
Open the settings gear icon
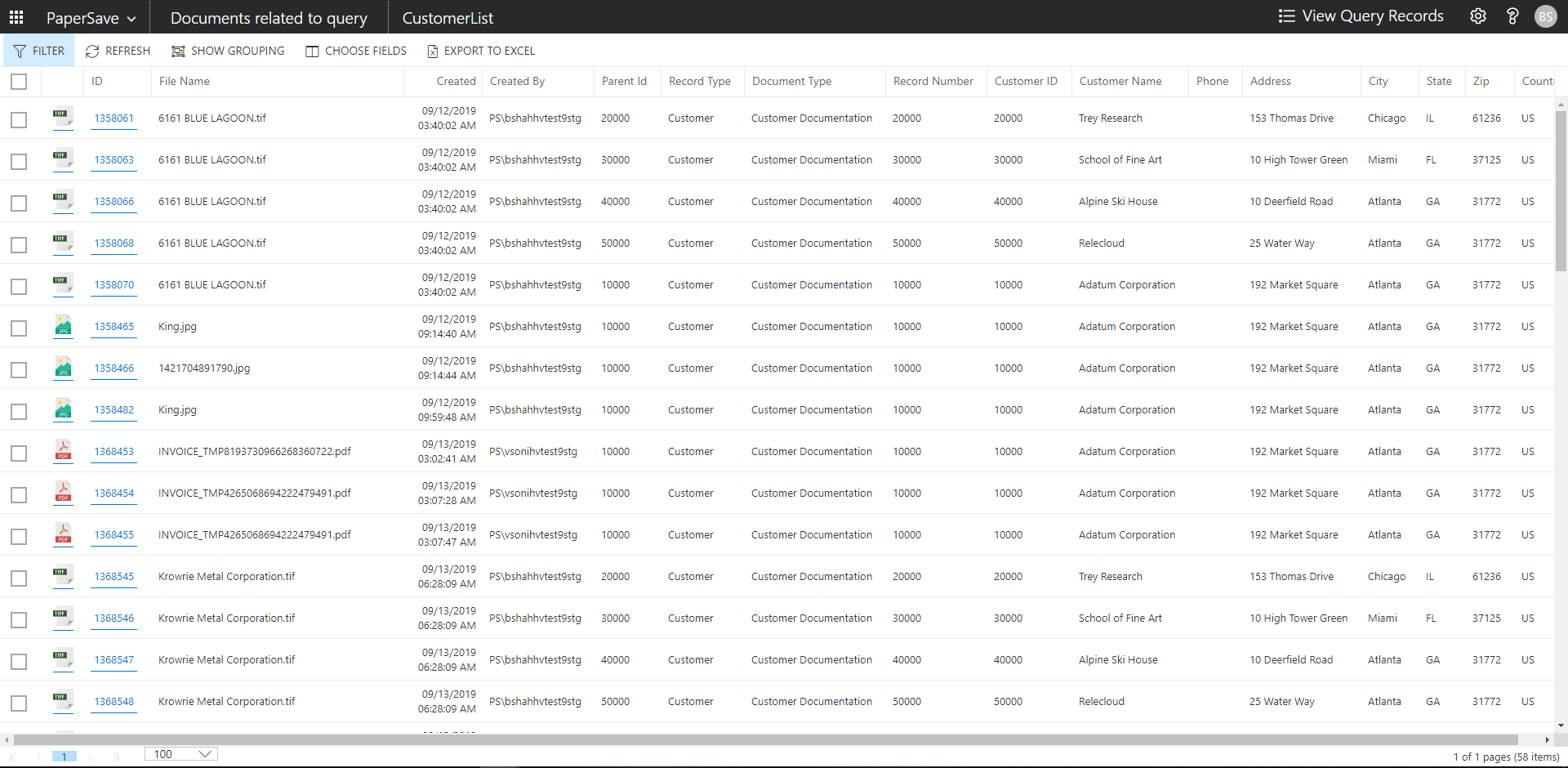click(1477, 16)
